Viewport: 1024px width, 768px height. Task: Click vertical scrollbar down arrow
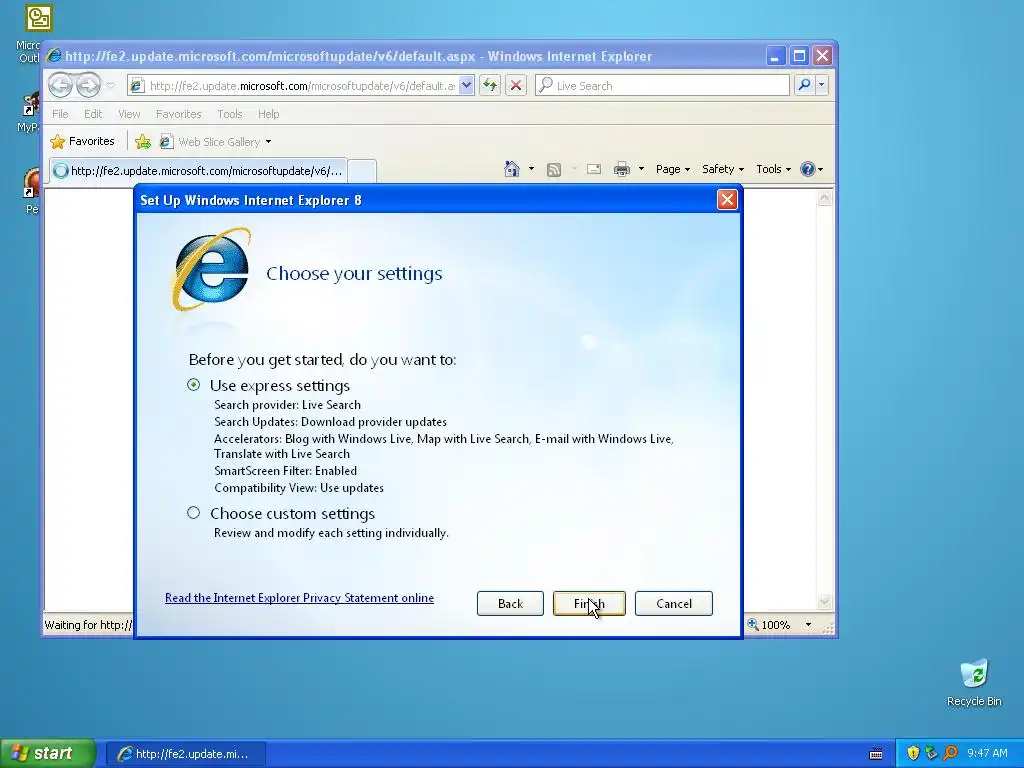[x=824, y=601]
